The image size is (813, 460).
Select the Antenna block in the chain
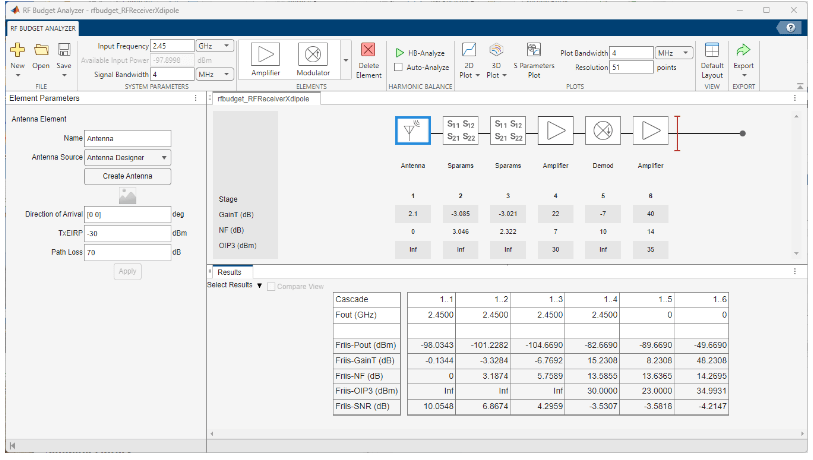(413, 130)
